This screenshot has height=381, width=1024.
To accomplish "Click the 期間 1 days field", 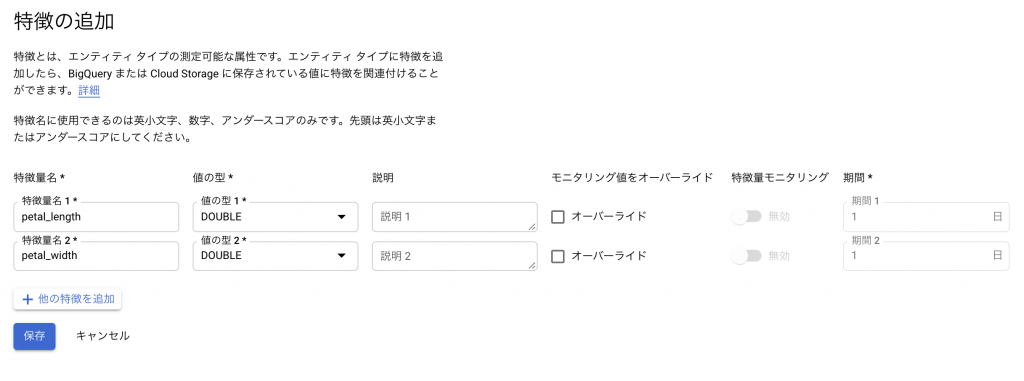I will click(x=926, y=217).
